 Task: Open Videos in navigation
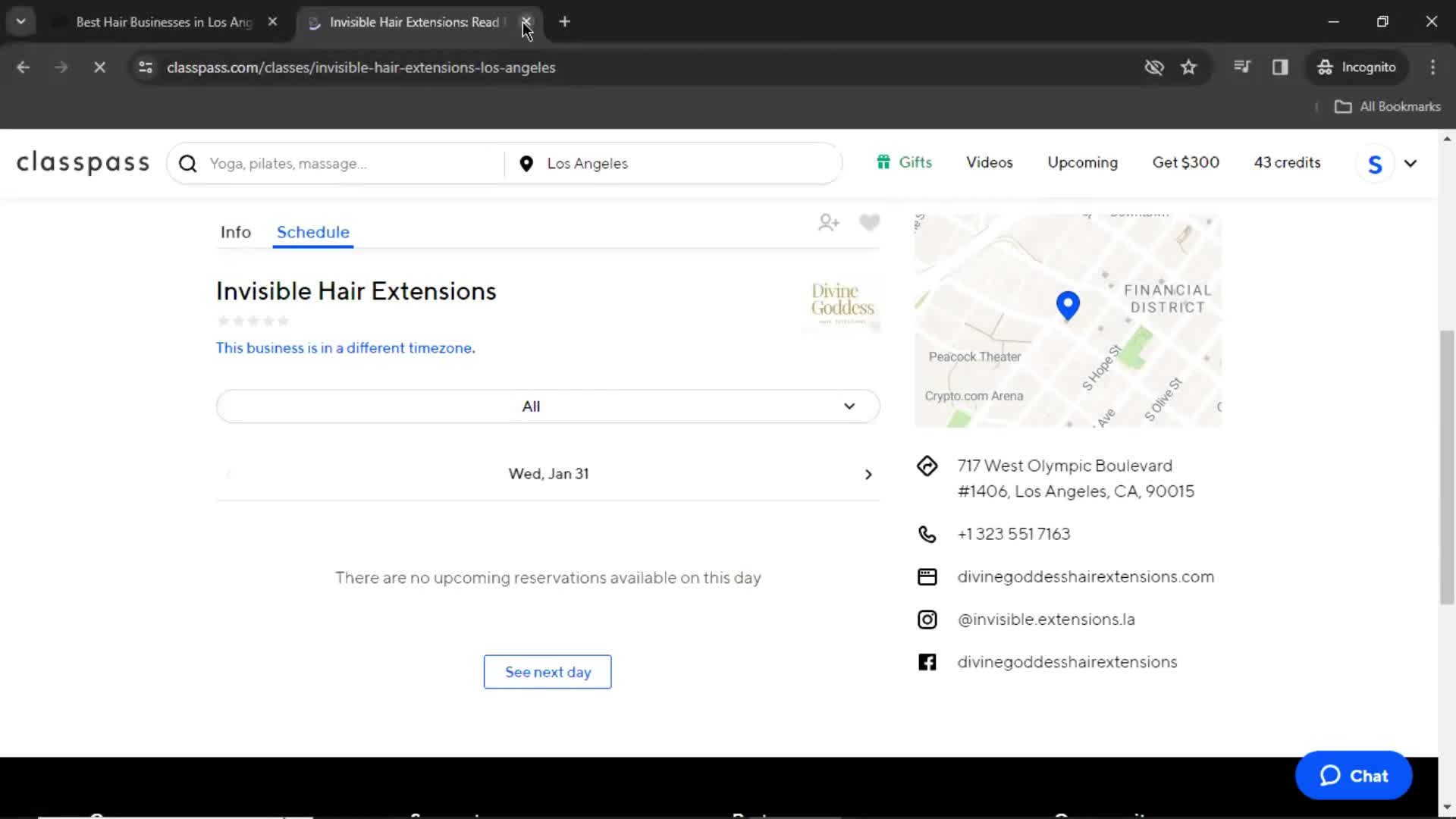tap(990, 162)
